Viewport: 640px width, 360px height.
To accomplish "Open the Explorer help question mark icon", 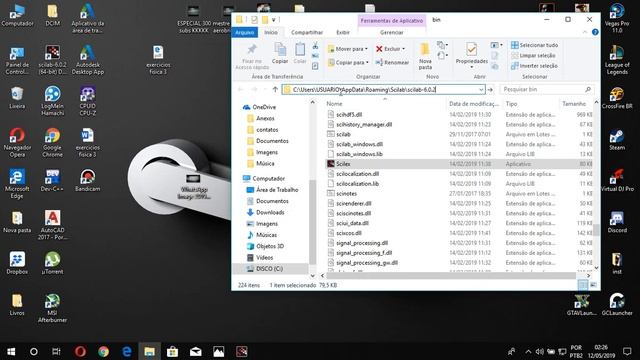I will pyautogui.click(x=595, y=32).
